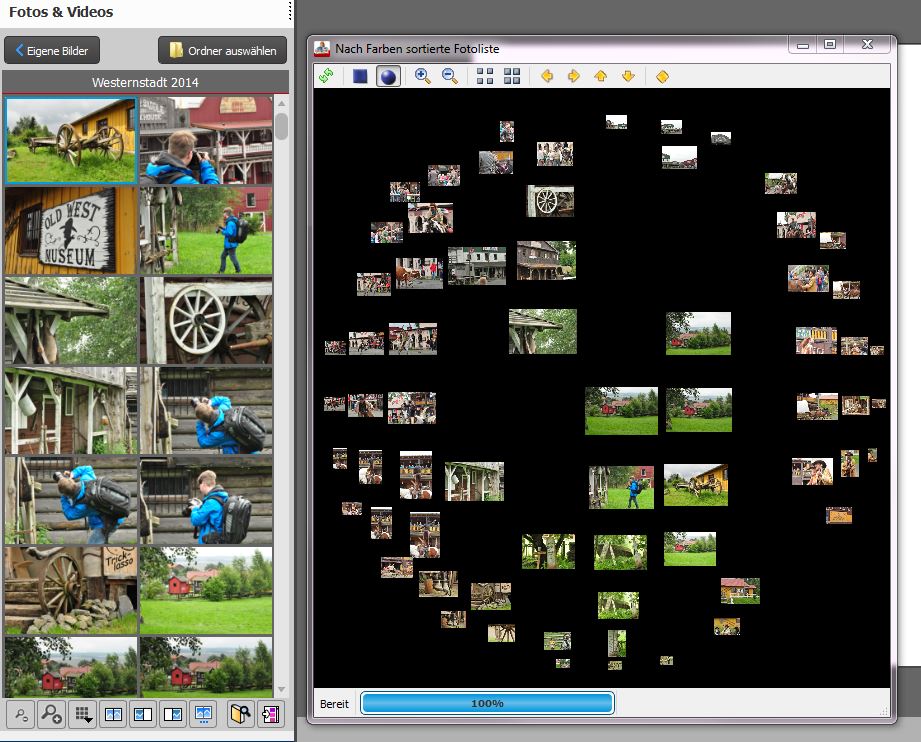The height and width of the screenshot is (742, 921).
Task: Zoom out with the minus magnifier
Action: 450,76
